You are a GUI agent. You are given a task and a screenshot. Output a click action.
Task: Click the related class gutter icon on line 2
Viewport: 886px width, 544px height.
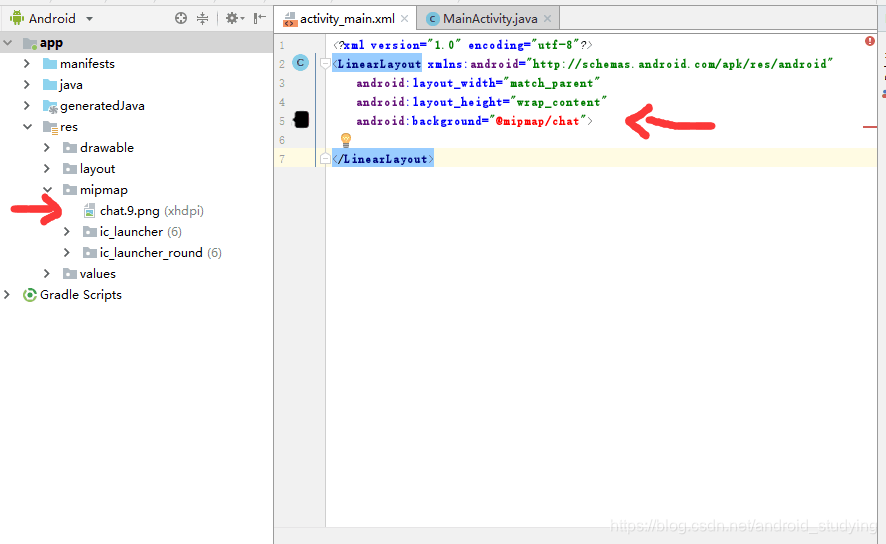point(301,63)
